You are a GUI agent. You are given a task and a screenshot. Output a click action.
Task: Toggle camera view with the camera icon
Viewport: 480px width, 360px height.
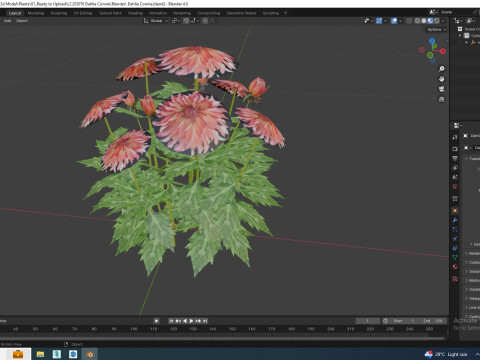click(x=442, y=89)
